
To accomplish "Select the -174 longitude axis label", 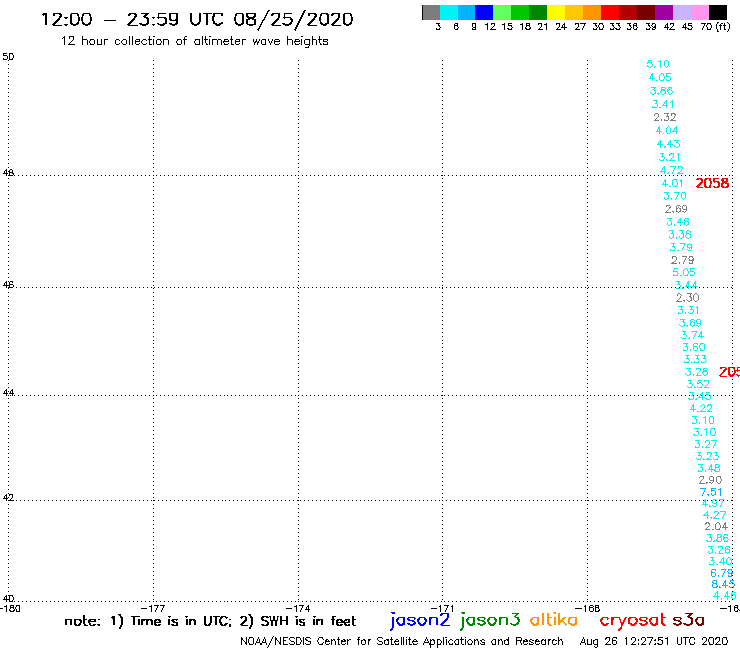I will pos(298,608).
